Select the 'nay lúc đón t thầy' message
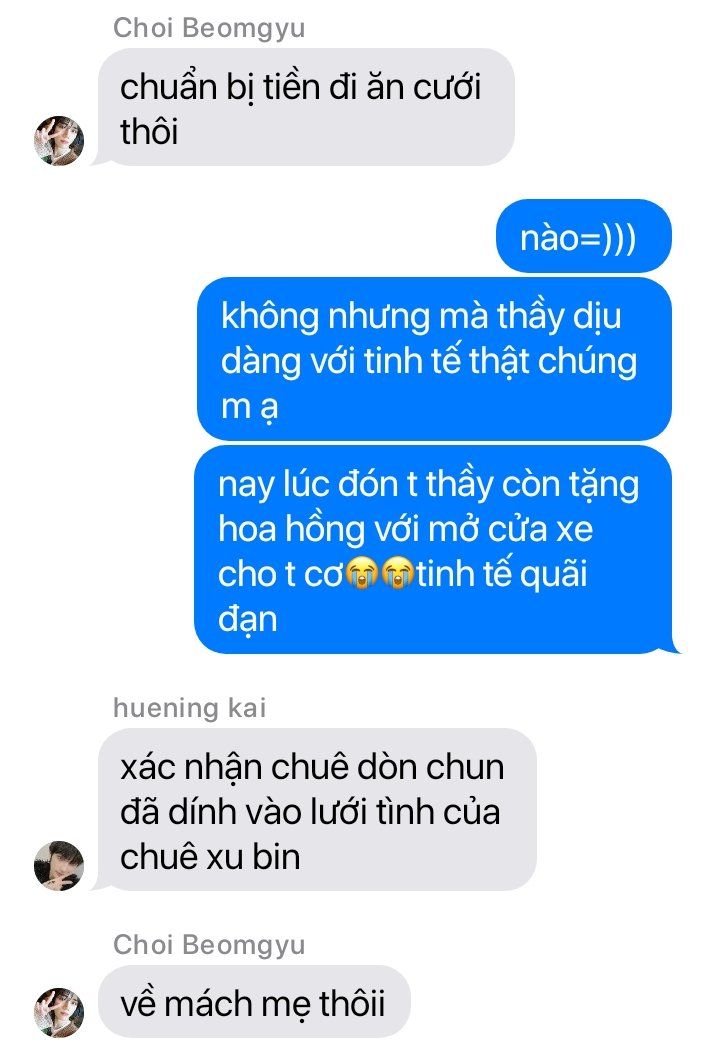This screenshot has height=1052, width=720. pos(434,549)
